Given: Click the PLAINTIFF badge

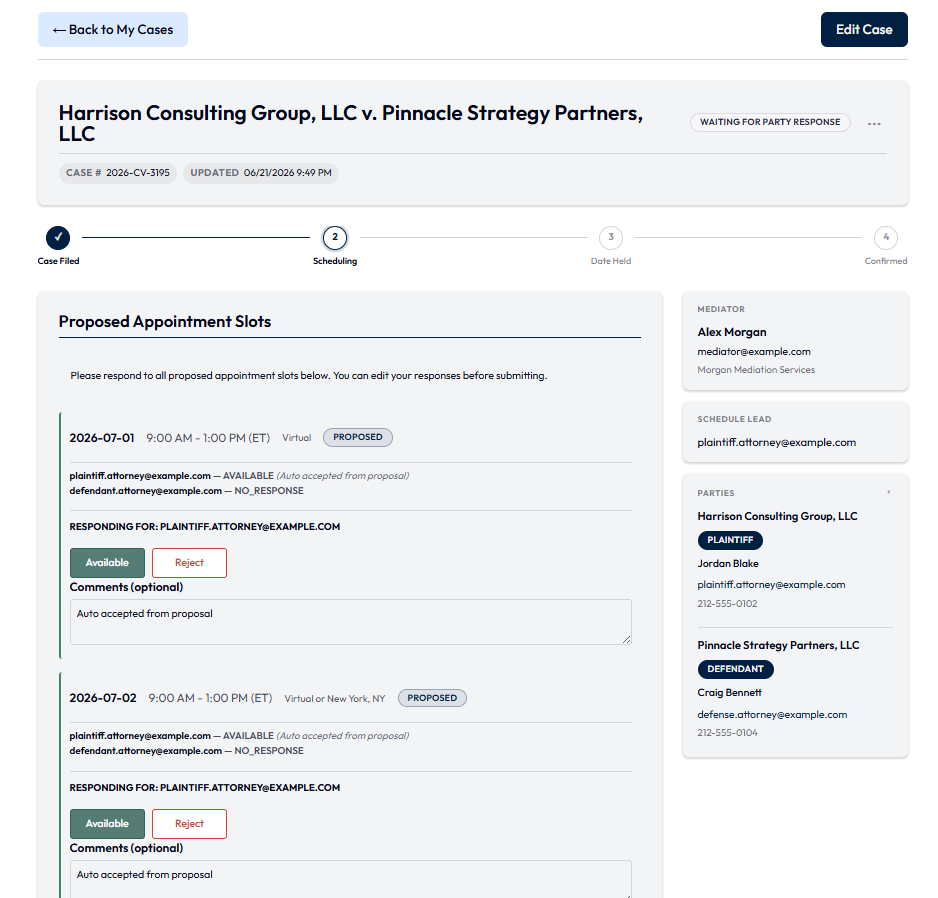Looking at the screenshot, I should (730, 540).
